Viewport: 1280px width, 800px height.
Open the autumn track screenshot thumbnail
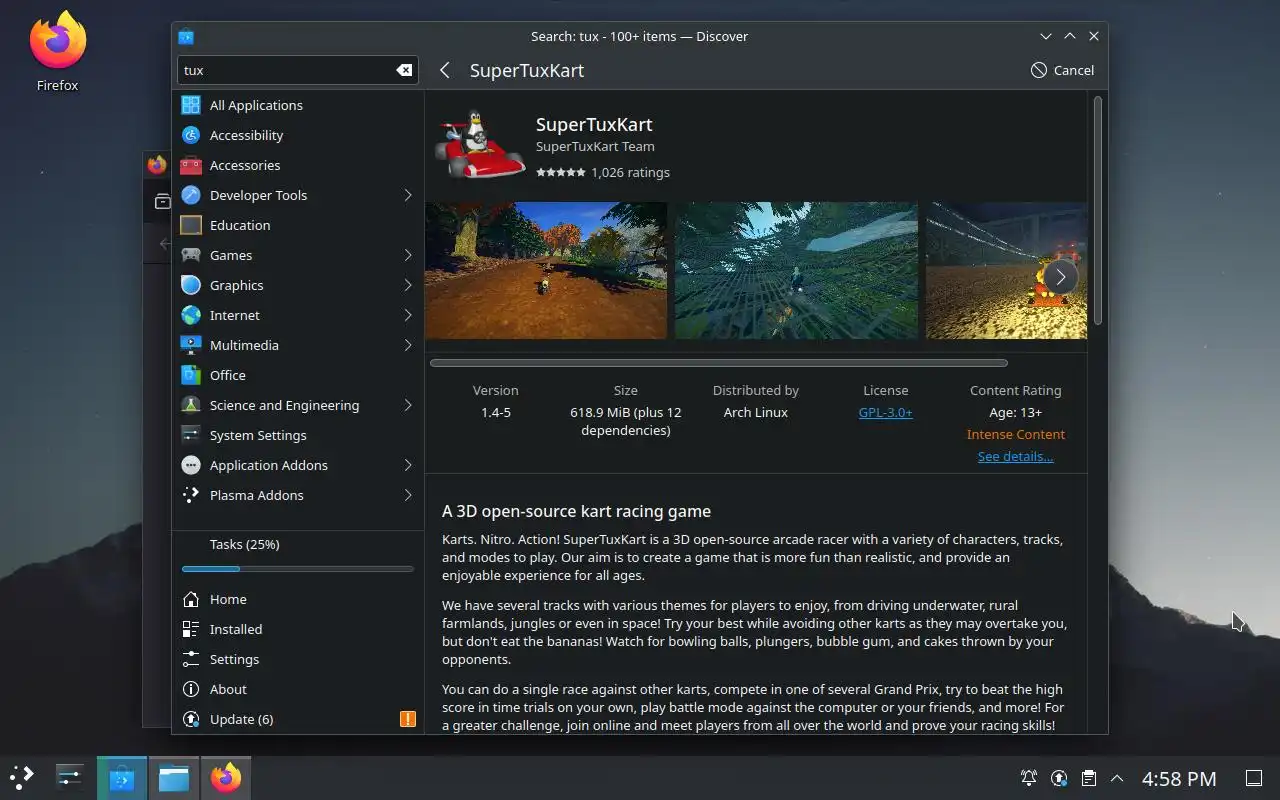tap(546, 270)
